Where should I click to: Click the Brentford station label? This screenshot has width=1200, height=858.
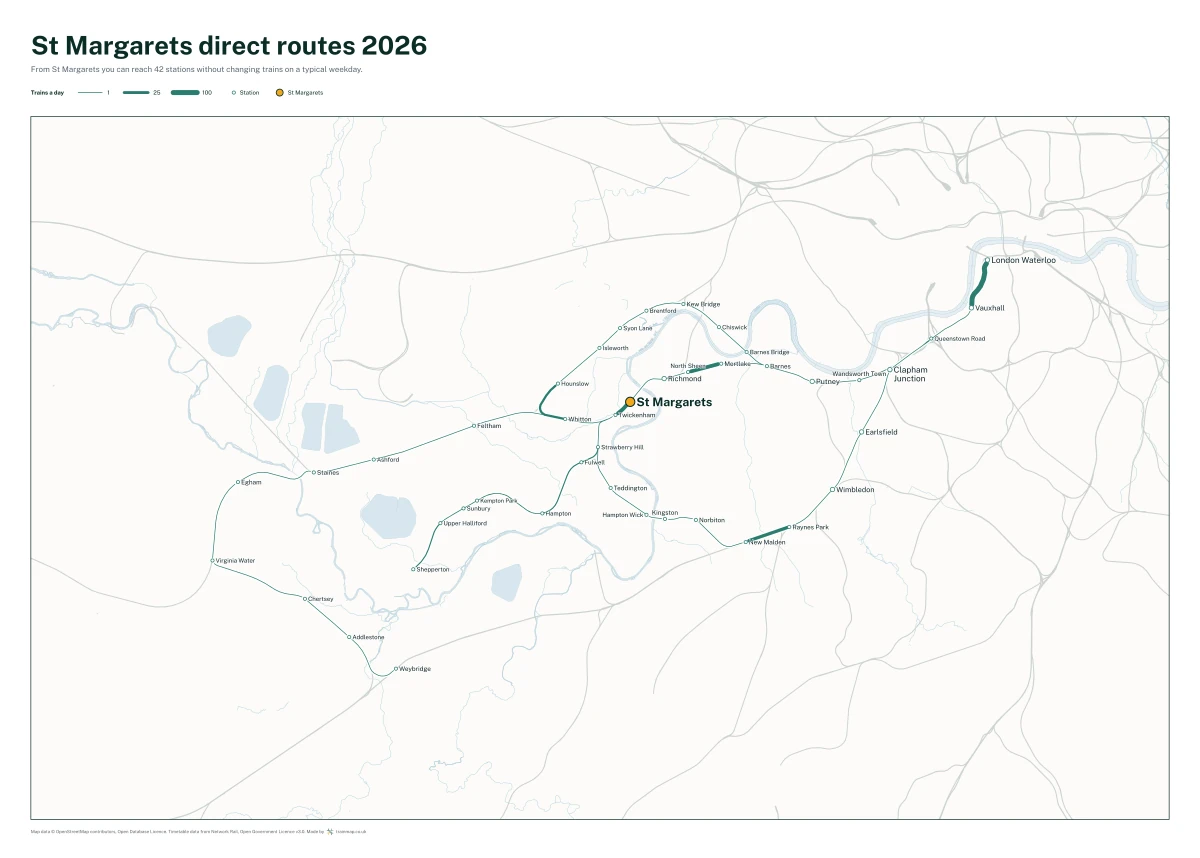(662, 311)
